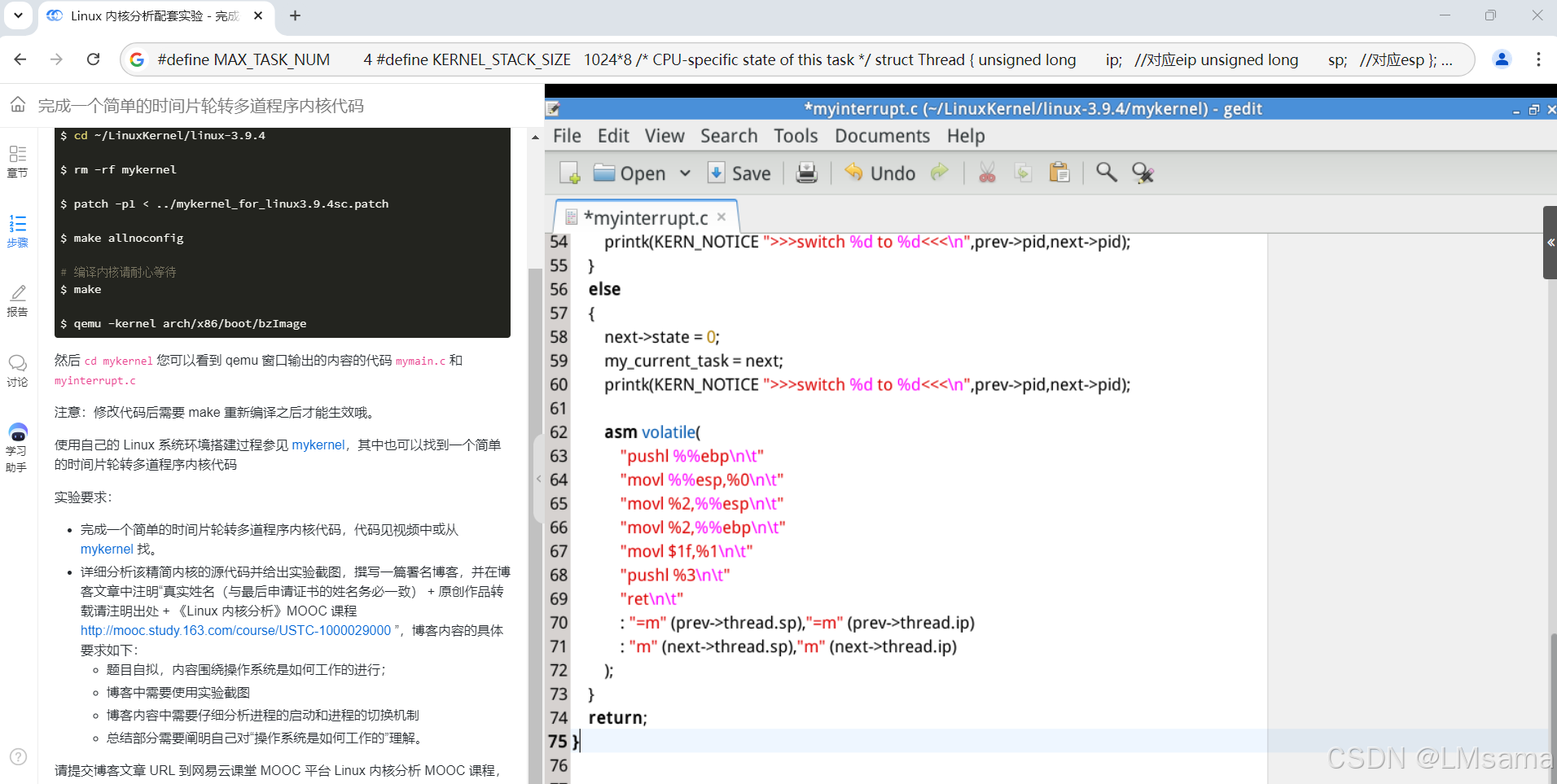The height and width of the screenshot is (784, 1557).
Task: Close the Linux 内核分析 browser tab
Action: pos(258,15)
